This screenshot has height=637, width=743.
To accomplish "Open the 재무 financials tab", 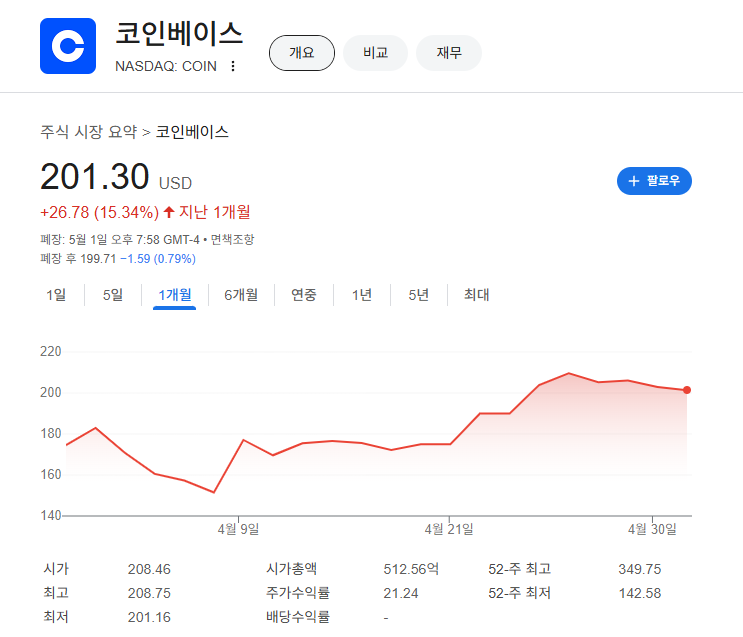I will [x=449, y=53].
